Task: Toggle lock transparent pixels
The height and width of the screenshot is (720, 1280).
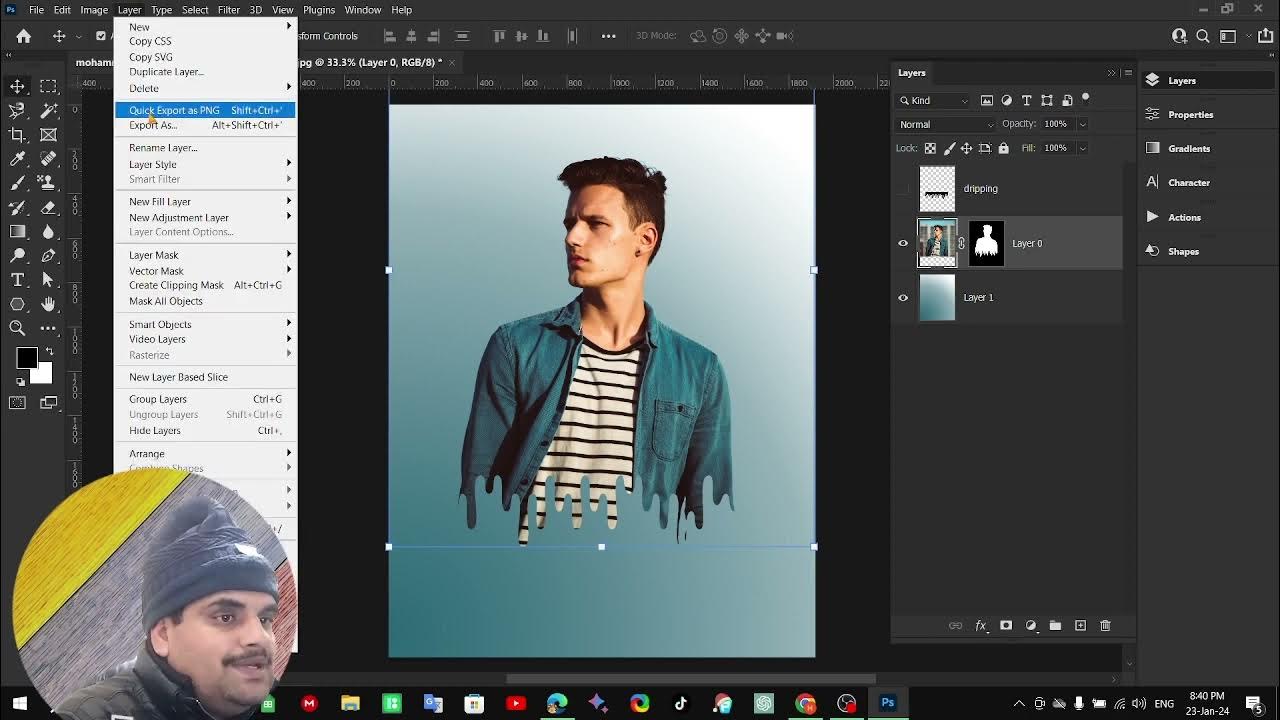Action: 930,148
